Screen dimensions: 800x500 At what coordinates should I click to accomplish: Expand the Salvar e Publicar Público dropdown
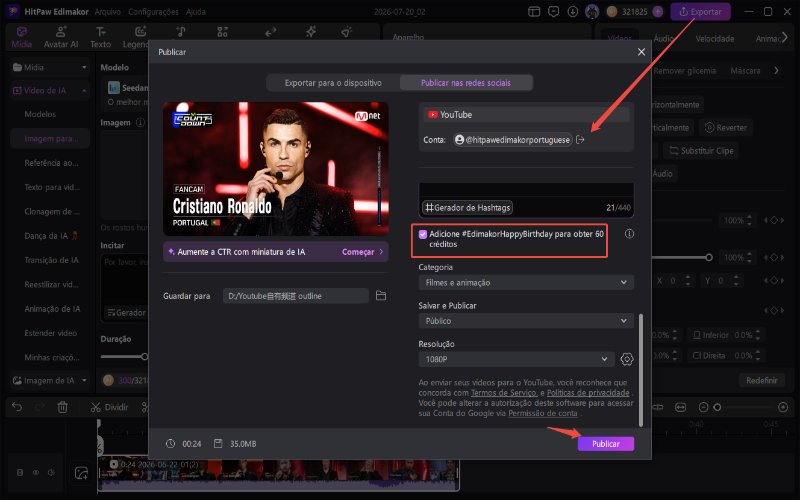[x=526, y=321]
